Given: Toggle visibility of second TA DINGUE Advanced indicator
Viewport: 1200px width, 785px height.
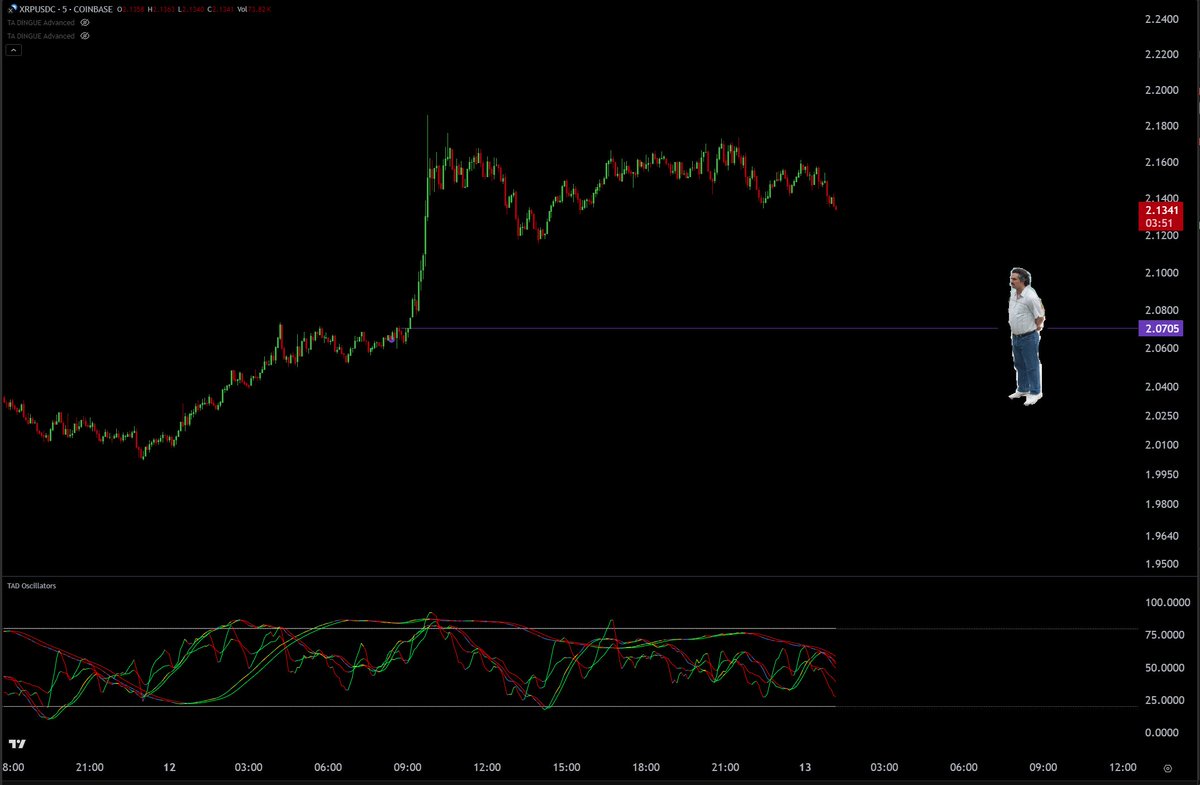Looking at the screenshot, I should point(85,36).
